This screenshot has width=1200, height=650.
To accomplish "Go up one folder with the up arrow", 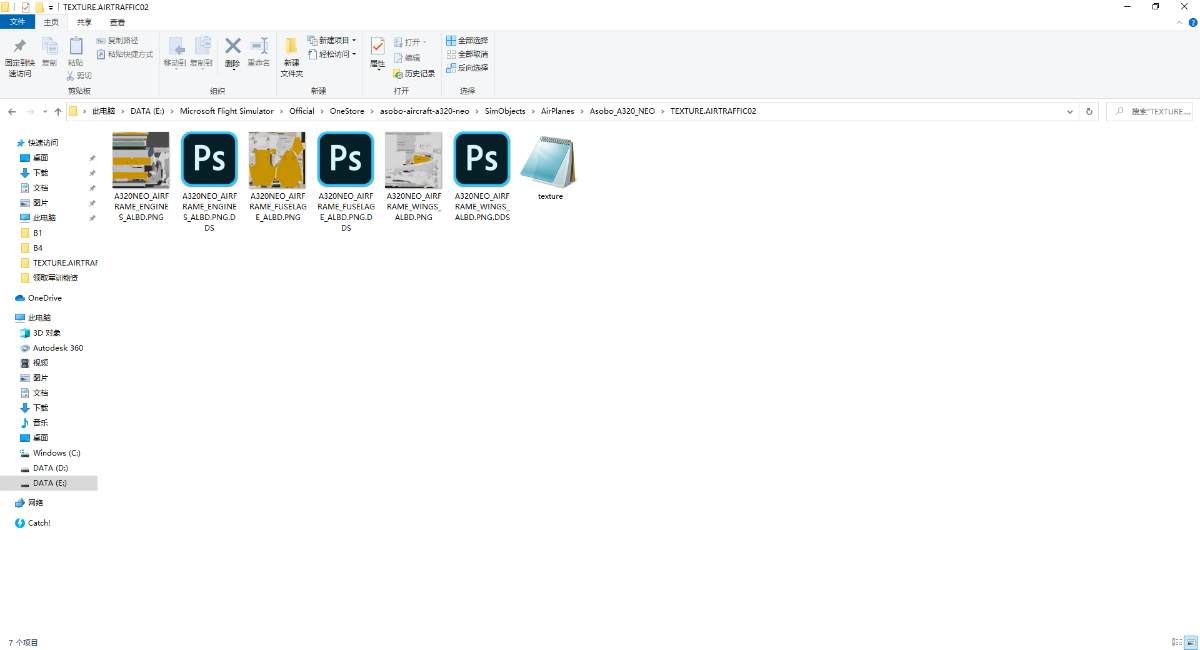I will 58,111.
